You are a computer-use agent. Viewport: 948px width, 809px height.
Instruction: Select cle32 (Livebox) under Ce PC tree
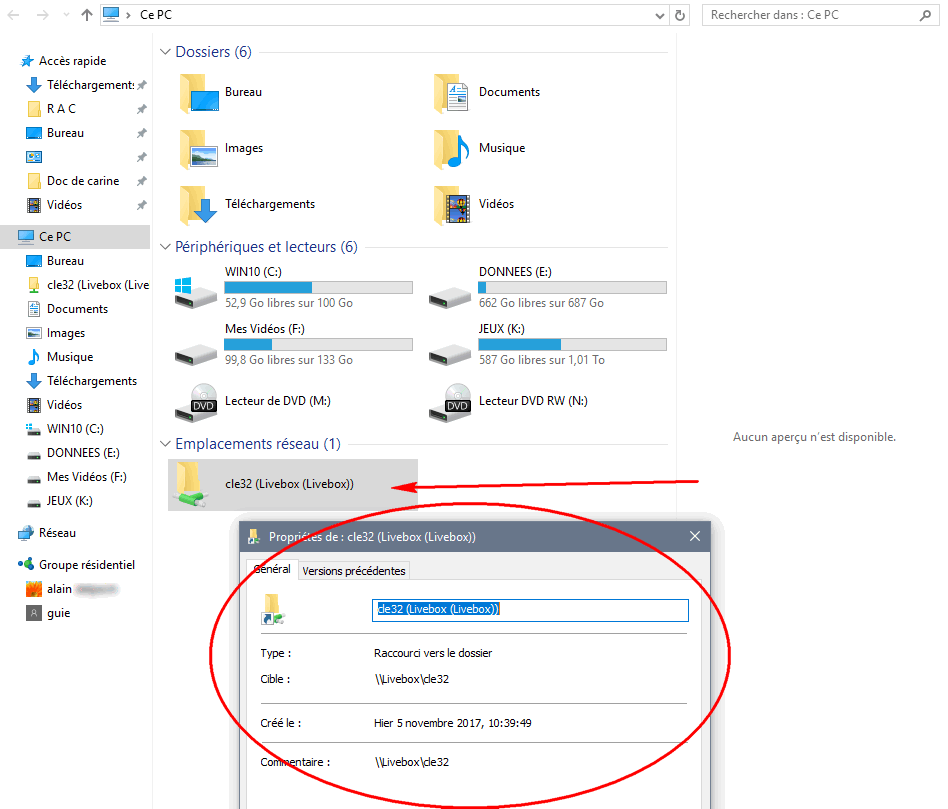(x=98, y=285)
